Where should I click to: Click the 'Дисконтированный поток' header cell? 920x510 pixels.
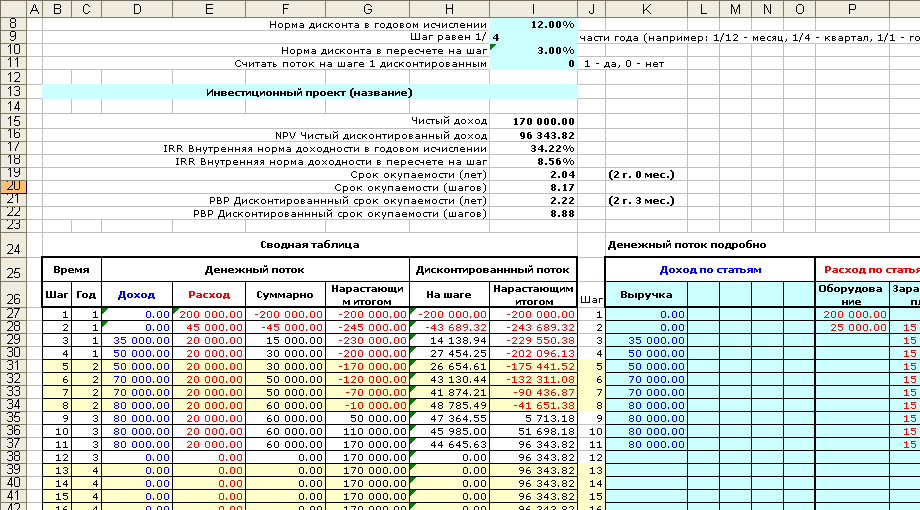pyautogui.click(x=493, y=270)
